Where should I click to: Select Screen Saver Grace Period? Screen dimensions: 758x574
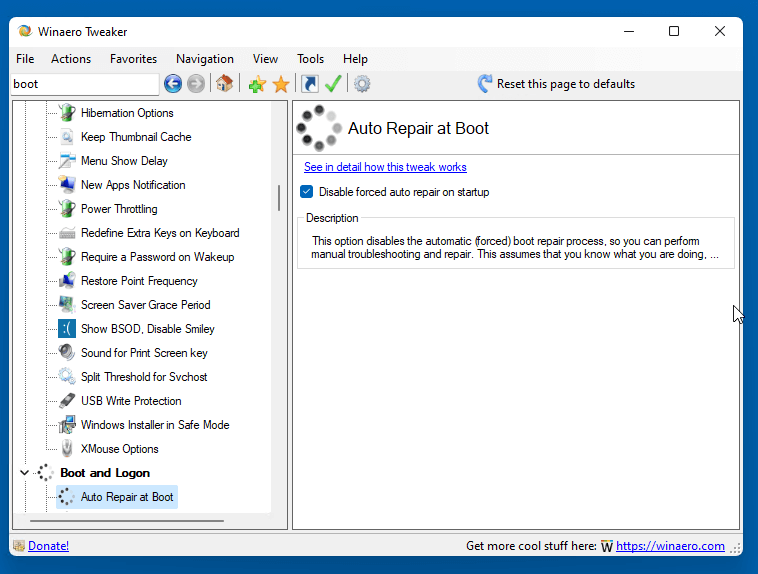coord(146,305)
